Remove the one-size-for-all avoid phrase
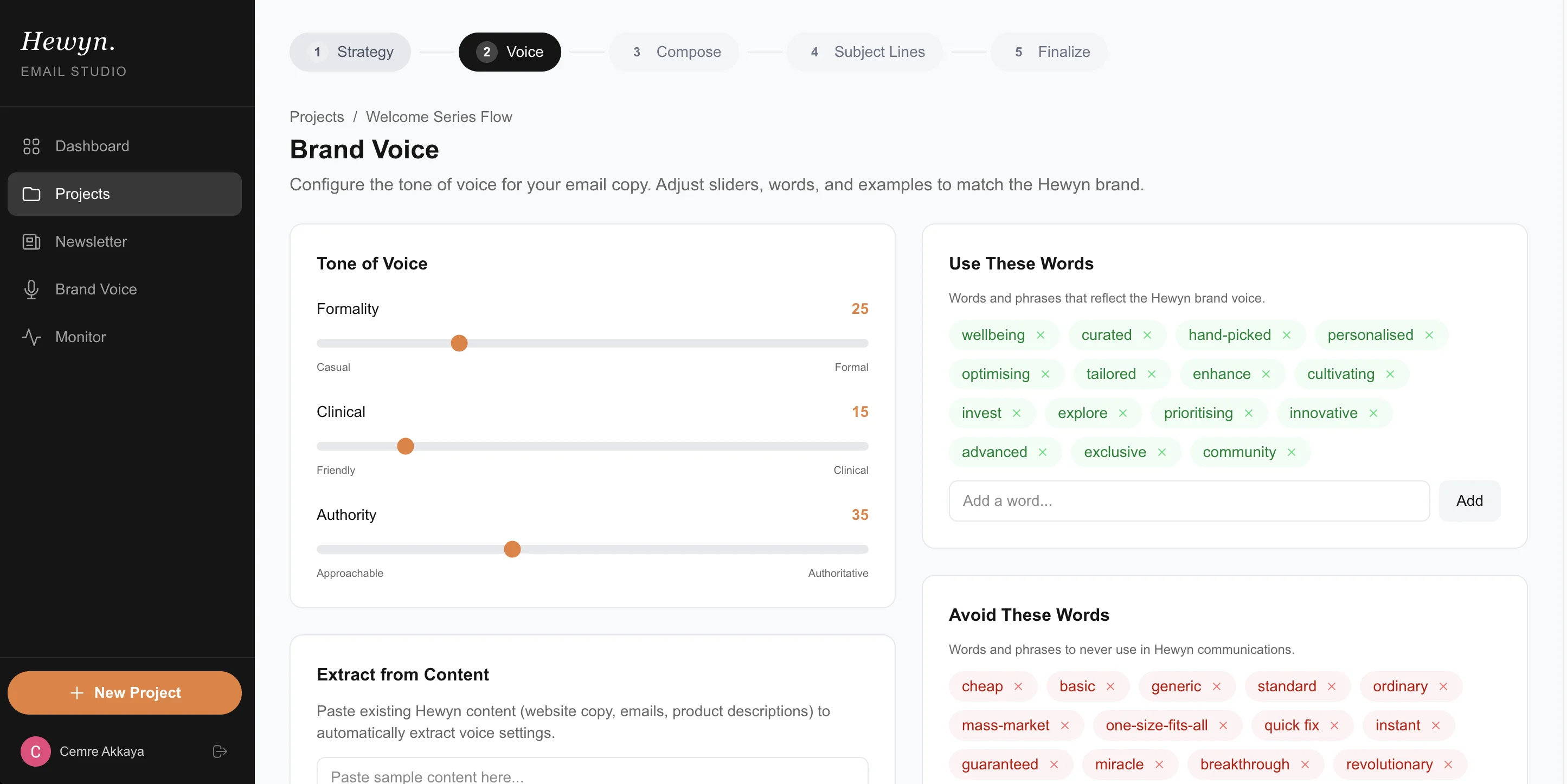Image resolution: width=1567 pixels, height=784 pixels. [1225, 725]
